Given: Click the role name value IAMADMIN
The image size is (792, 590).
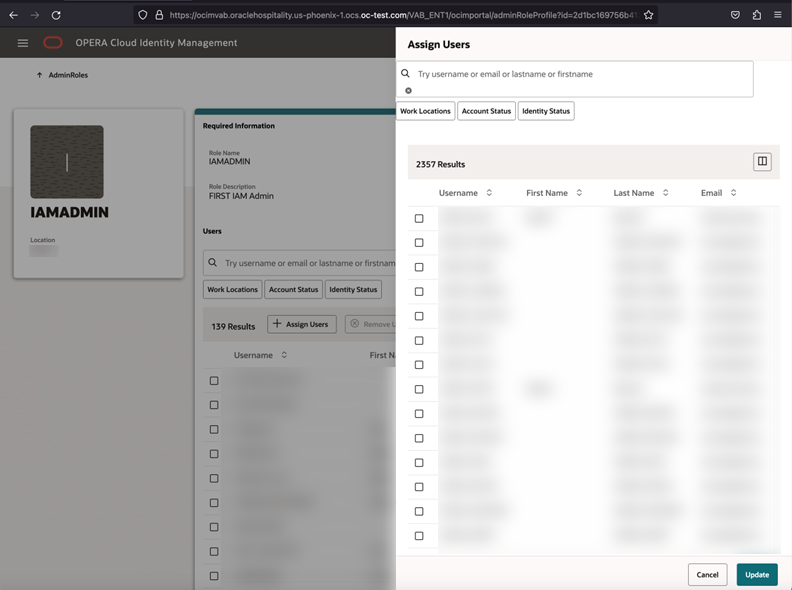Looking at the screenshot, I should point(230,162).
